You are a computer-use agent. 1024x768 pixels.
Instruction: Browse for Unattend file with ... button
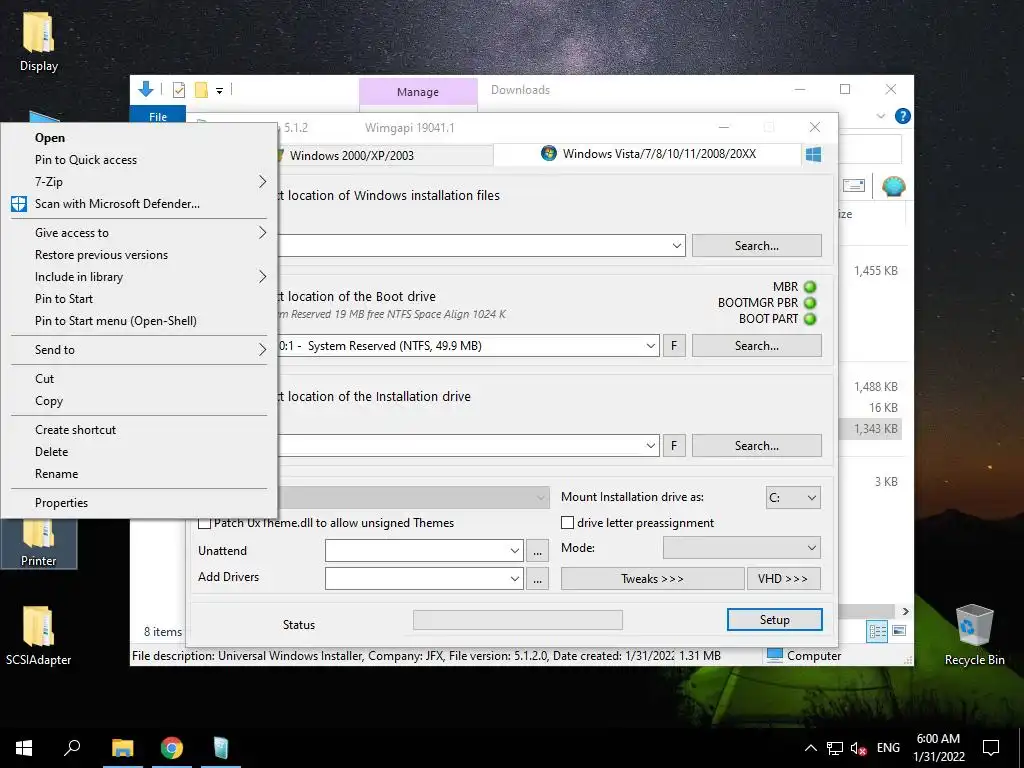(x=537, y=551)
